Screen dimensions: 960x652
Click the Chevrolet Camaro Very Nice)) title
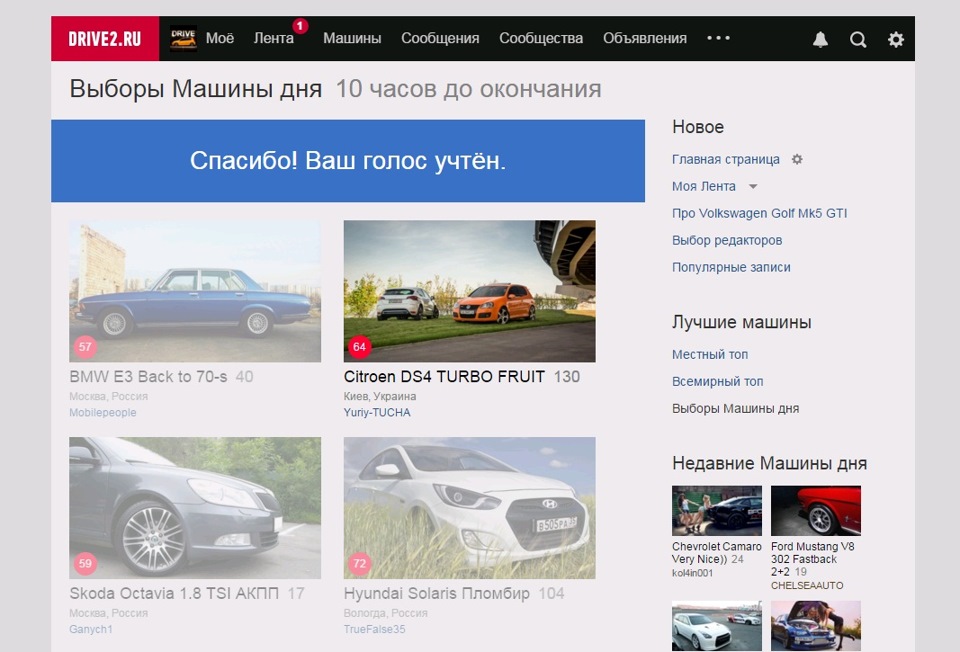click(x=717, y=553)
